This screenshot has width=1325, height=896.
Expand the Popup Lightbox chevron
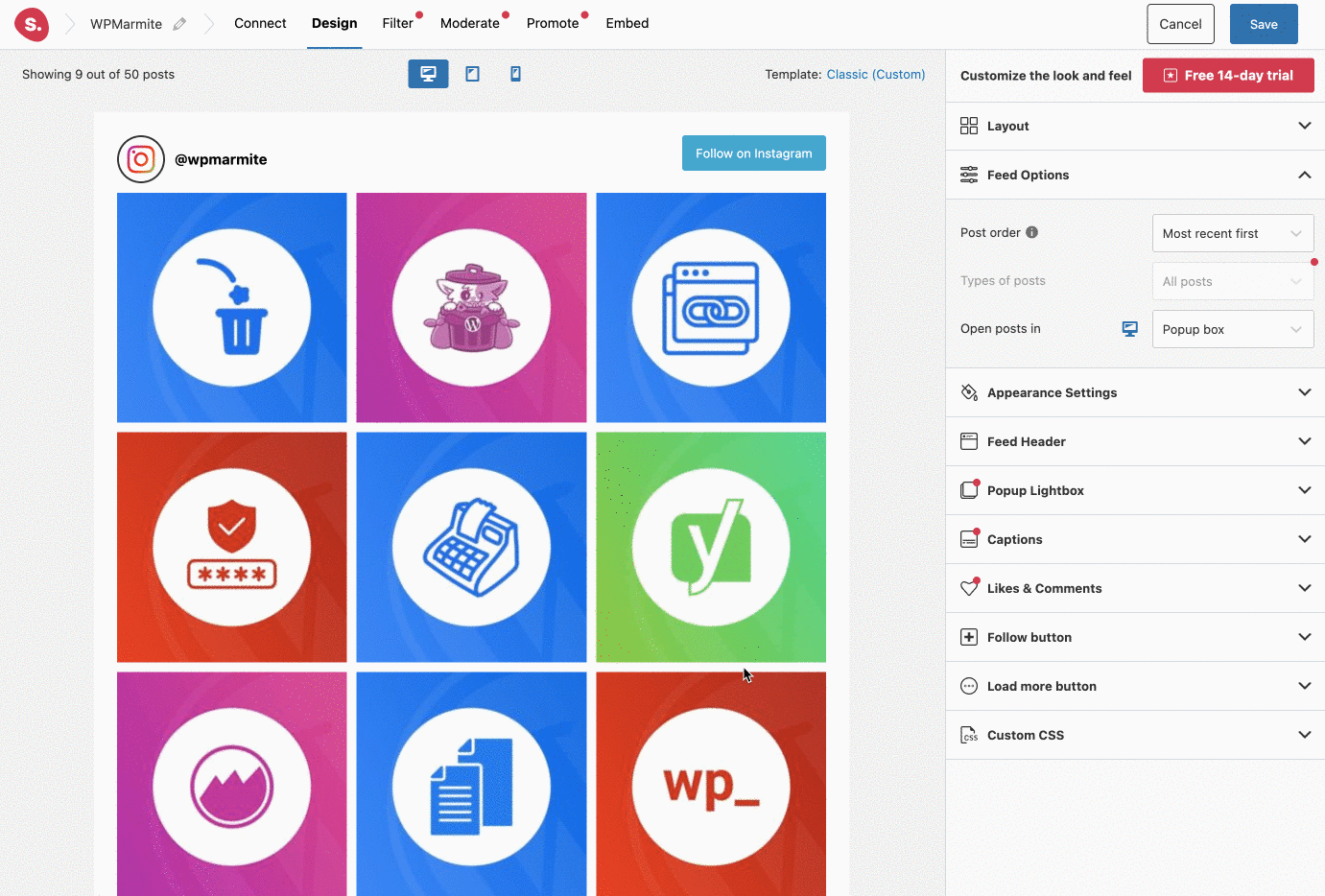[x=1305, y=490]
